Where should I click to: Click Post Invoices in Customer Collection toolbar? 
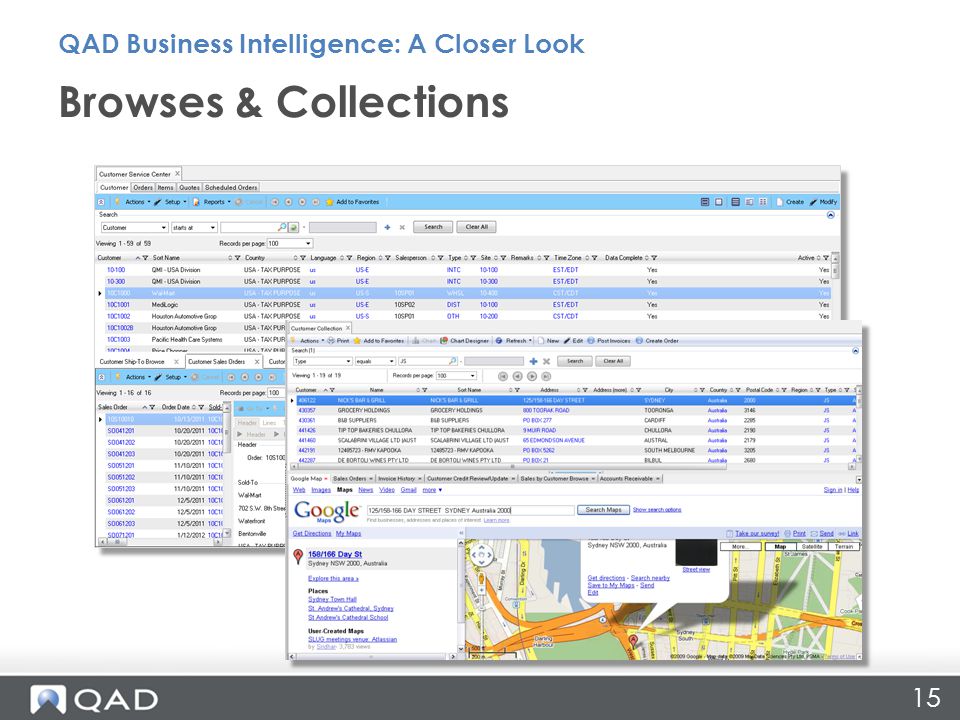tap(609, 341)
